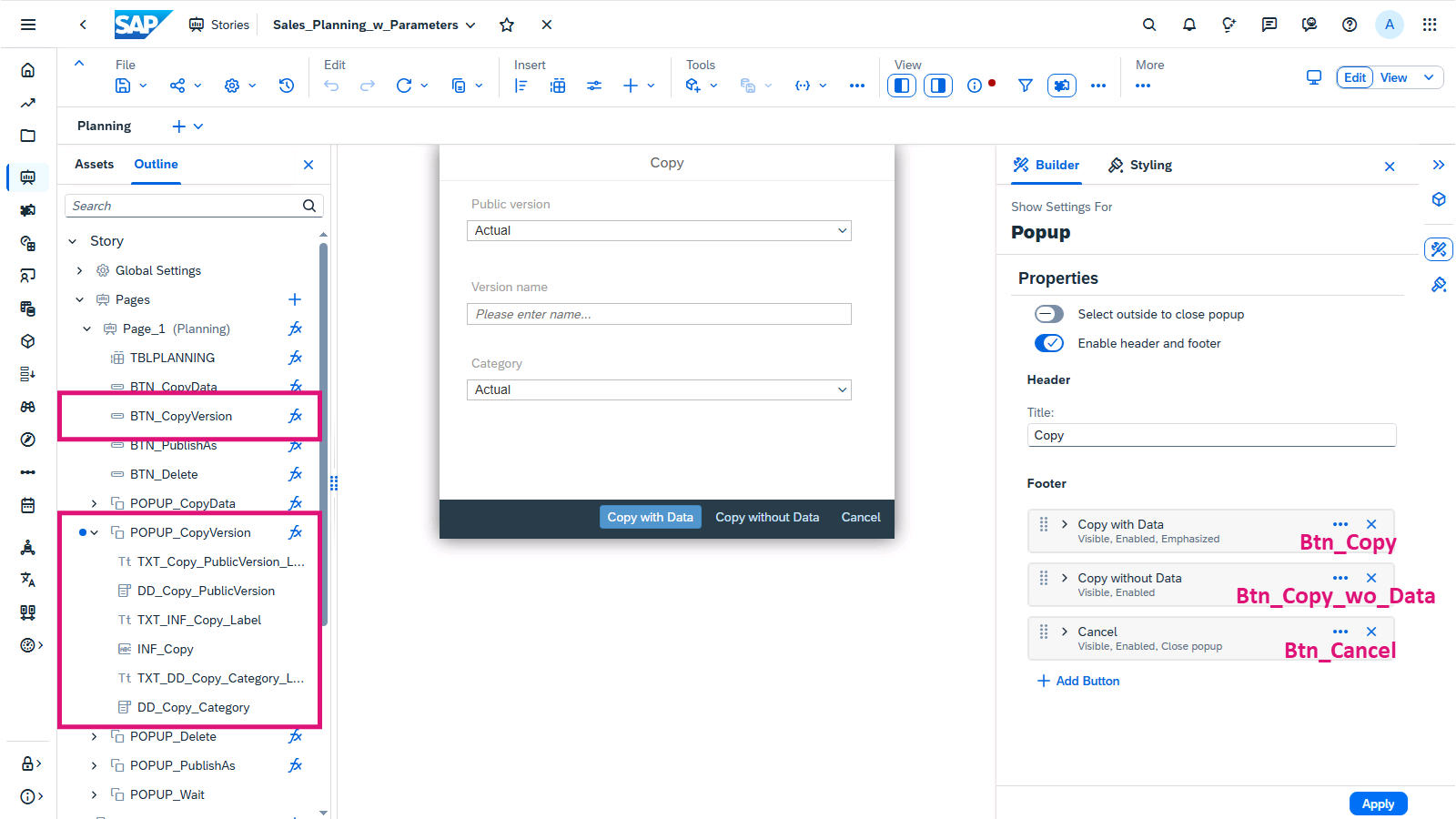Switch to View mode

click(x=1393, y=77)
